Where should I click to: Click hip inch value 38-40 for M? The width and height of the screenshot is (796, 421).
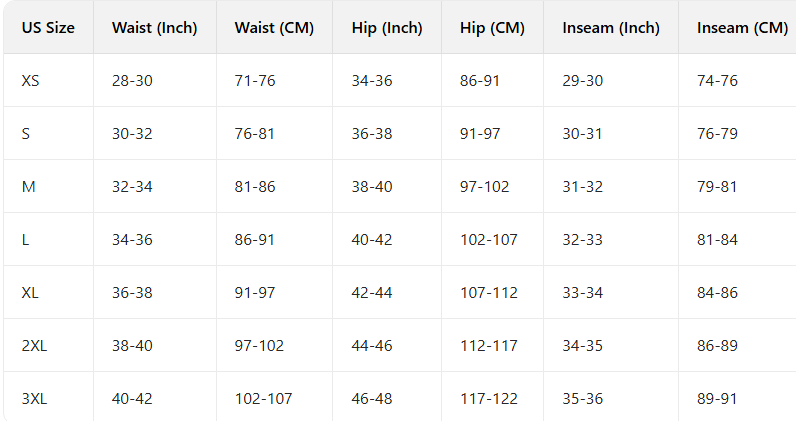pos(372,187)
